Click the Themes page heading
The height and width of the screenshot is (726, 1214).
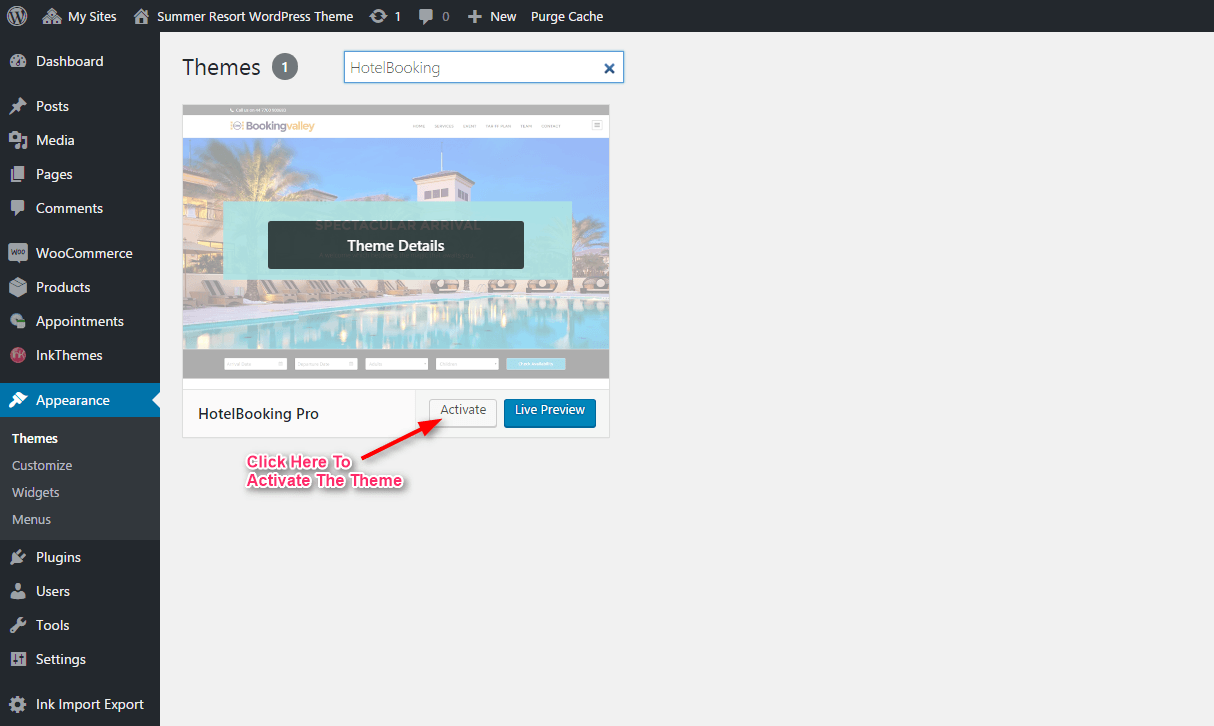coord(222,67)
